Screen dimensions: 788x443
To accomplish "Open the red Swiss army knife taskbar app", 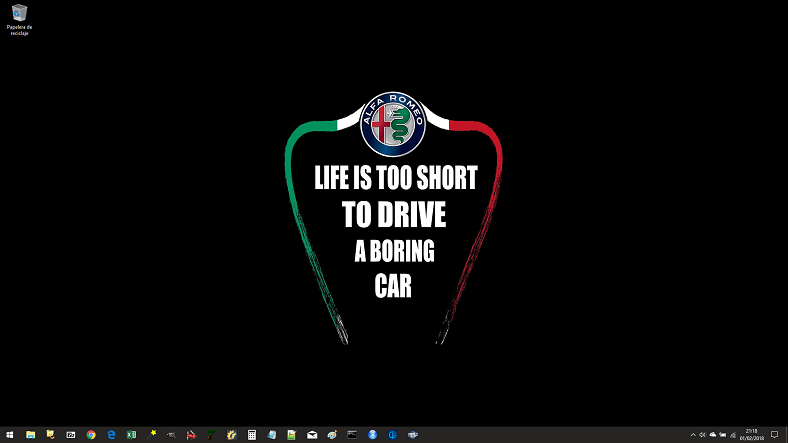I will click(x=191, y=435).
